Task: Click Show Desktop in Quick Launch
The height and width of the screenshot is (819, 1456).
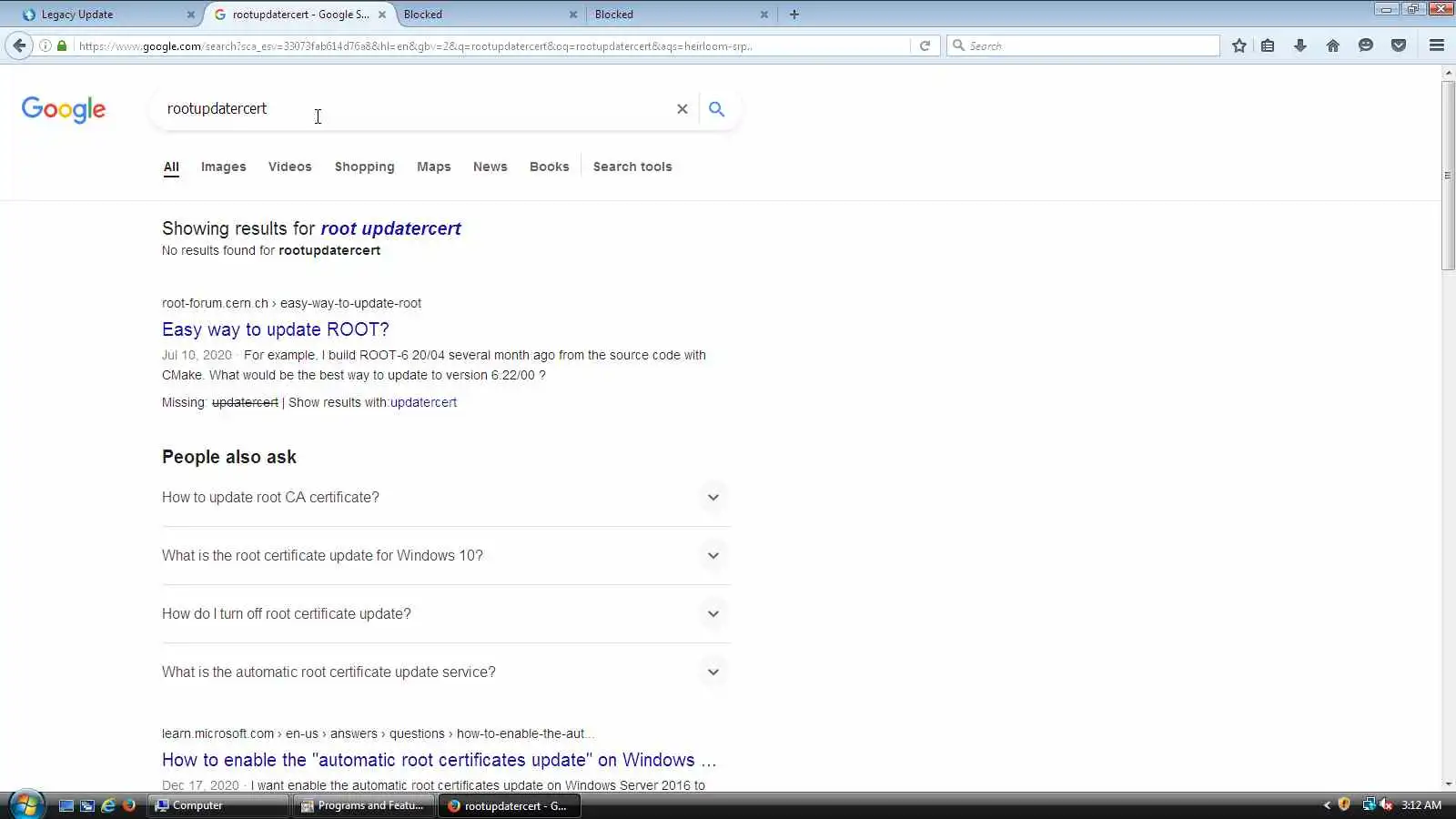Action: 66,805
